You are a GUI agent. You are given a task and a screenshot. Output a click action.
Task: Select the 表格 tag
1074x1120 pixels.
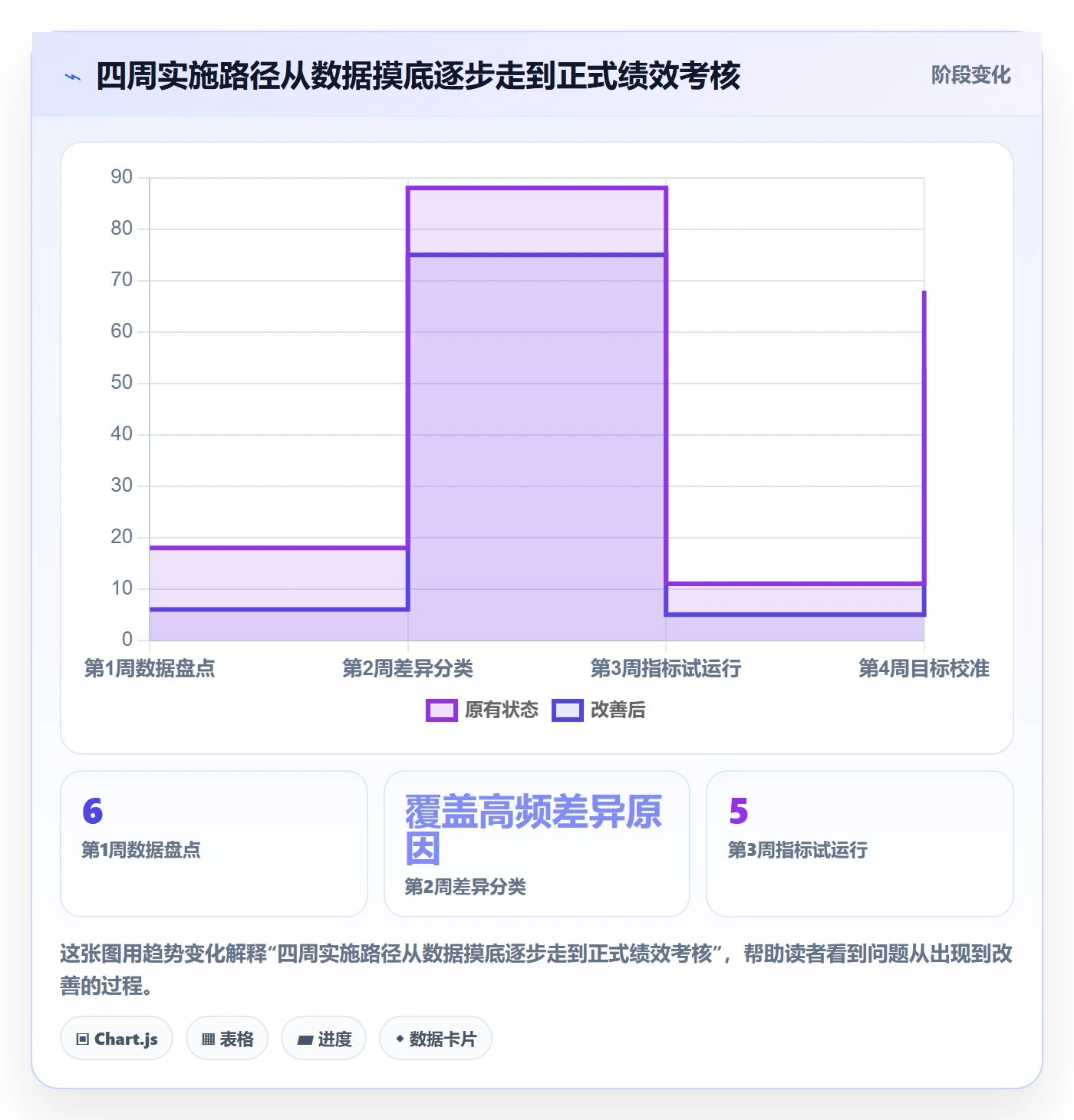click(x=227, y=1039)
